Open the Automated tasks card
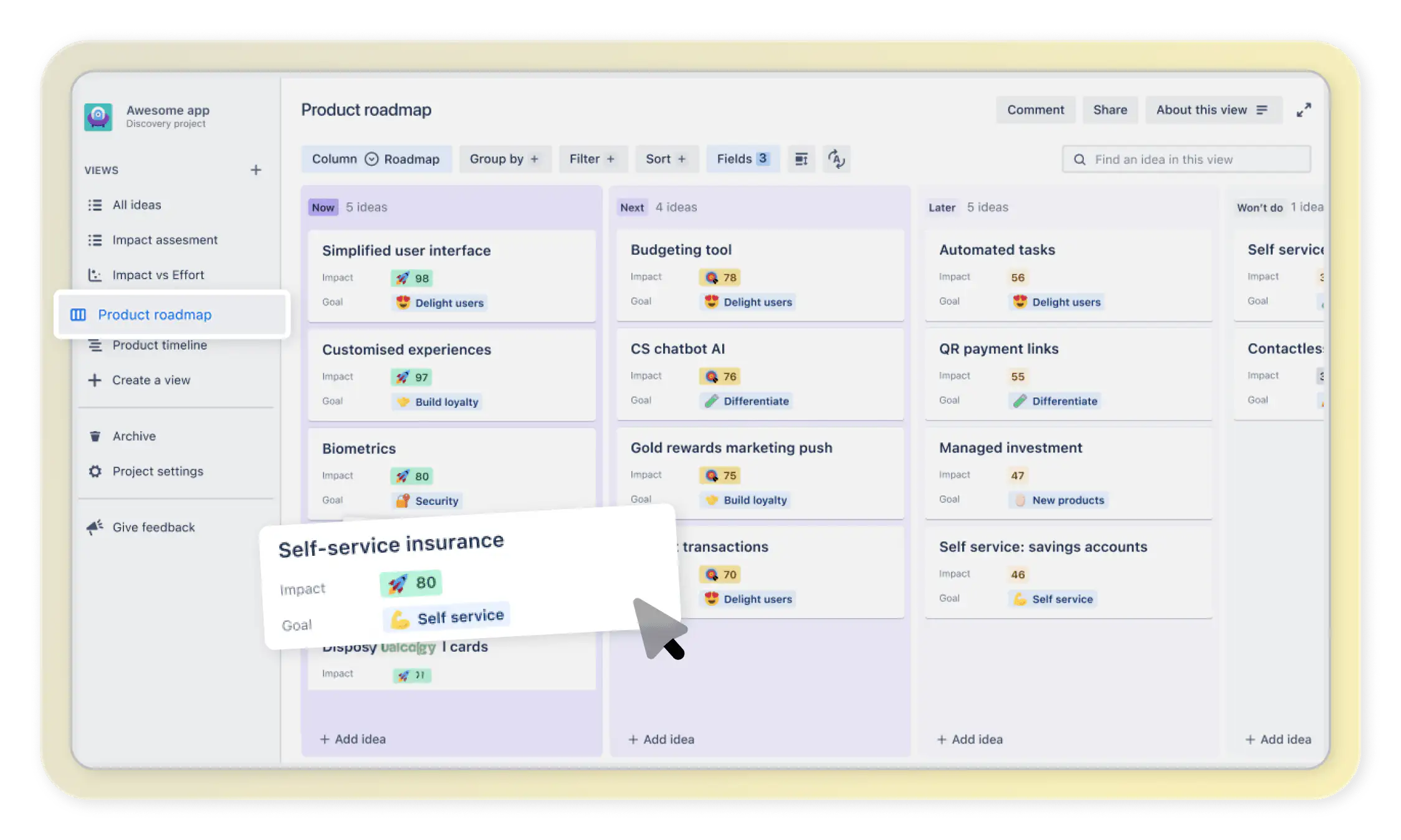1401x840 pixels. (1069, 275)
